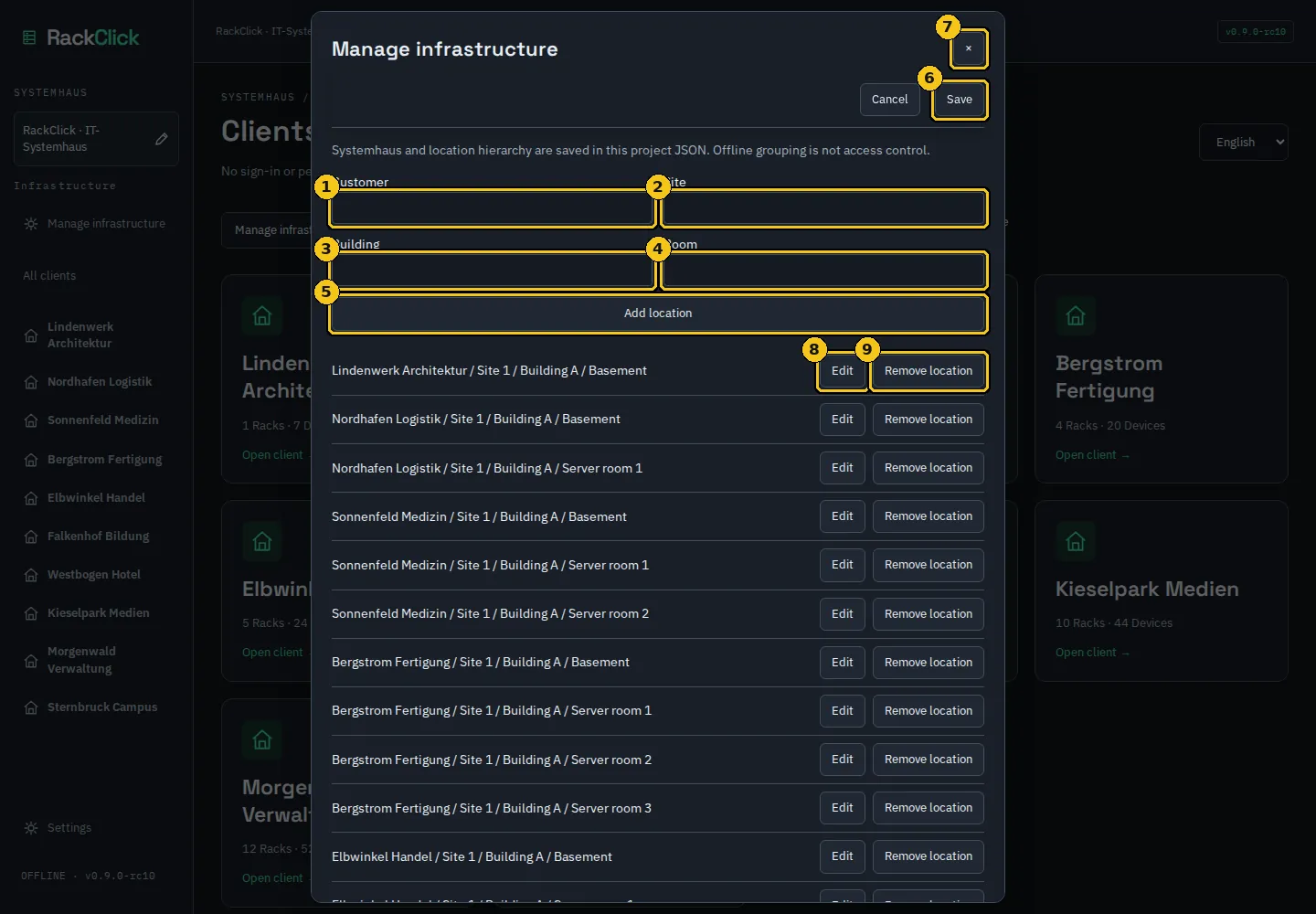Screen dimensions: 1316x914
Task: Click the house icon for Lindenwerk Architektur in sidebar
Action: point(31,335)
